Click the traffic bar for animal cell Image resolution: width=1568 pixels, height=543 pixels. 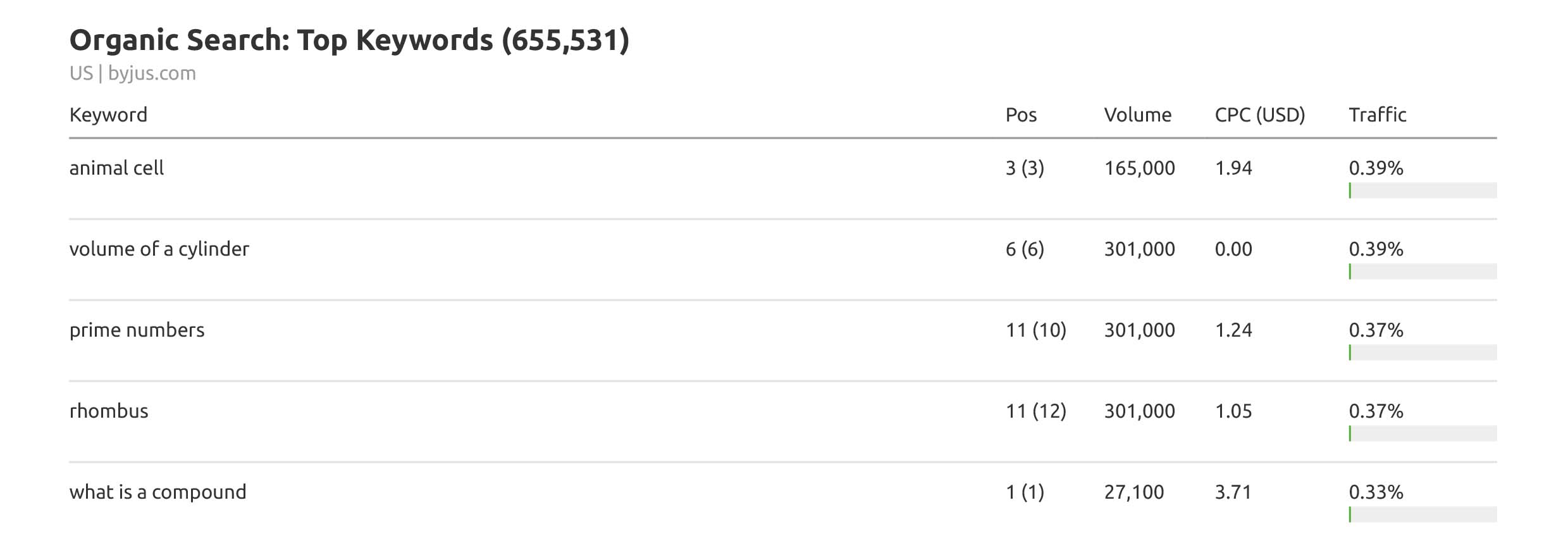point(1422,190)
